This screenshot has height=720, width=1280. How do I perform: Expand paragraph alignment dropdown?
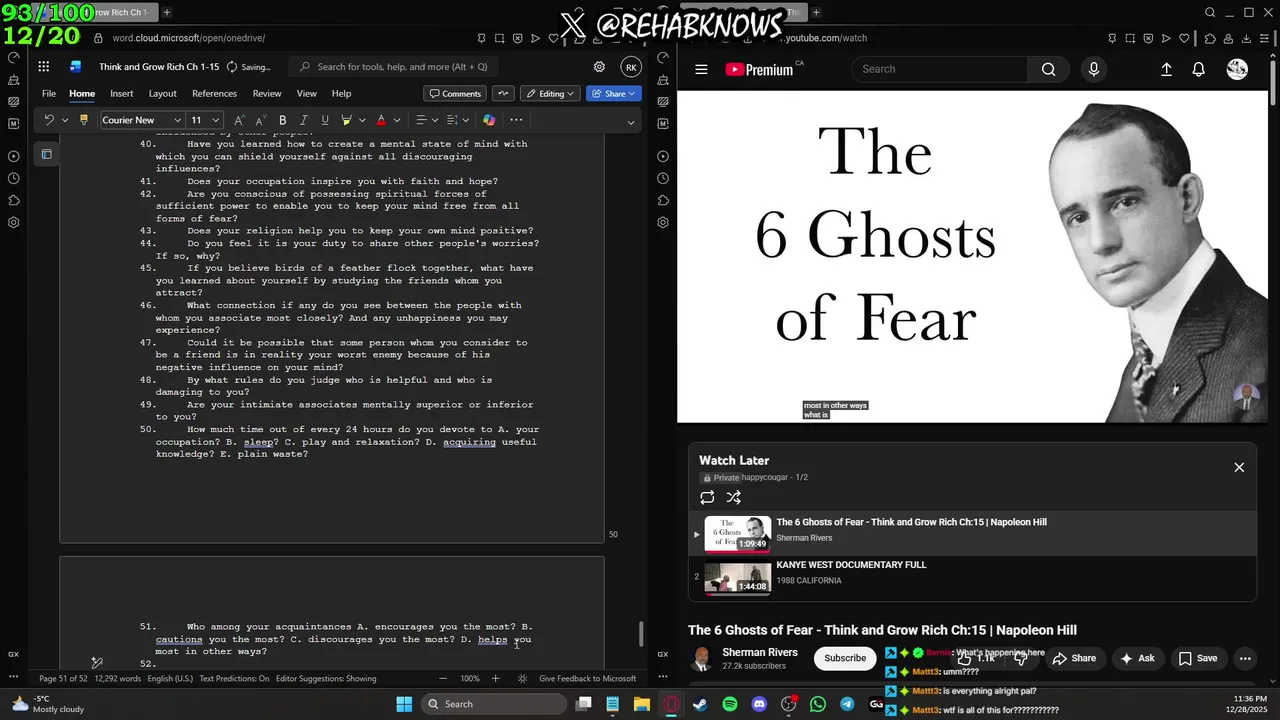[x=436, y=120]
